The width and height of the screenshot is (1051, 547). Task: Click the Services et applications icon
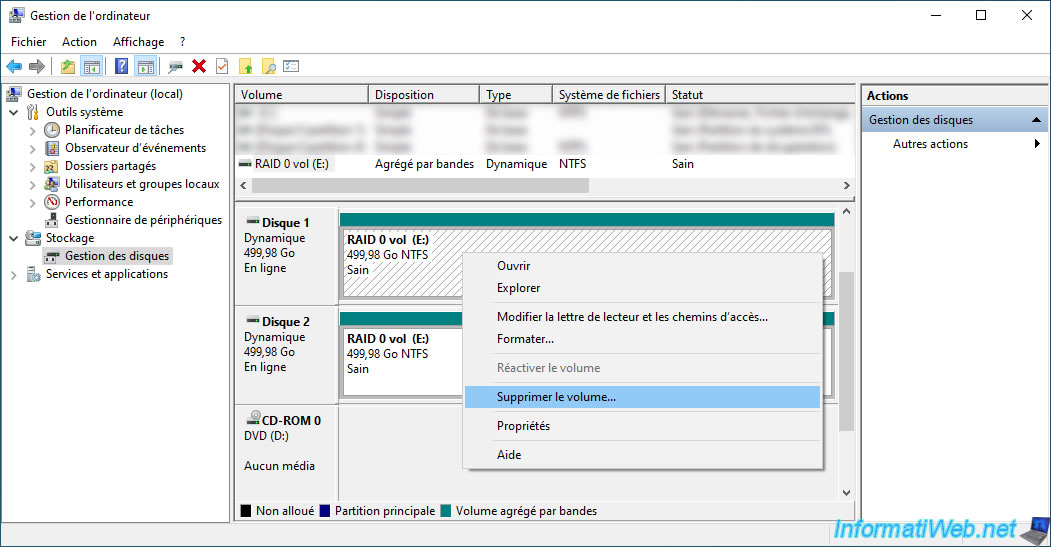(33, 274)
